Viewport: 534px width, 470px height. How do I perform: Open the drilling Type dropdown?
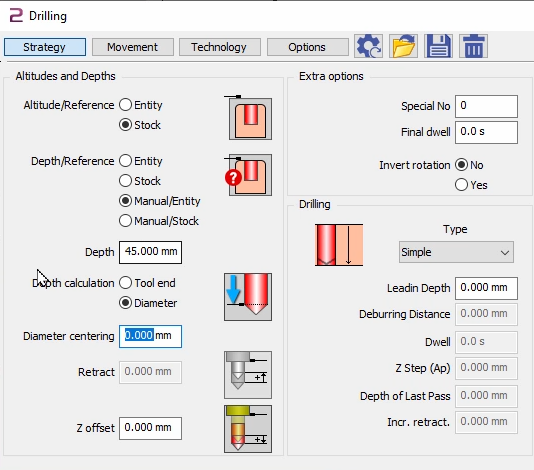pos(456,252)
